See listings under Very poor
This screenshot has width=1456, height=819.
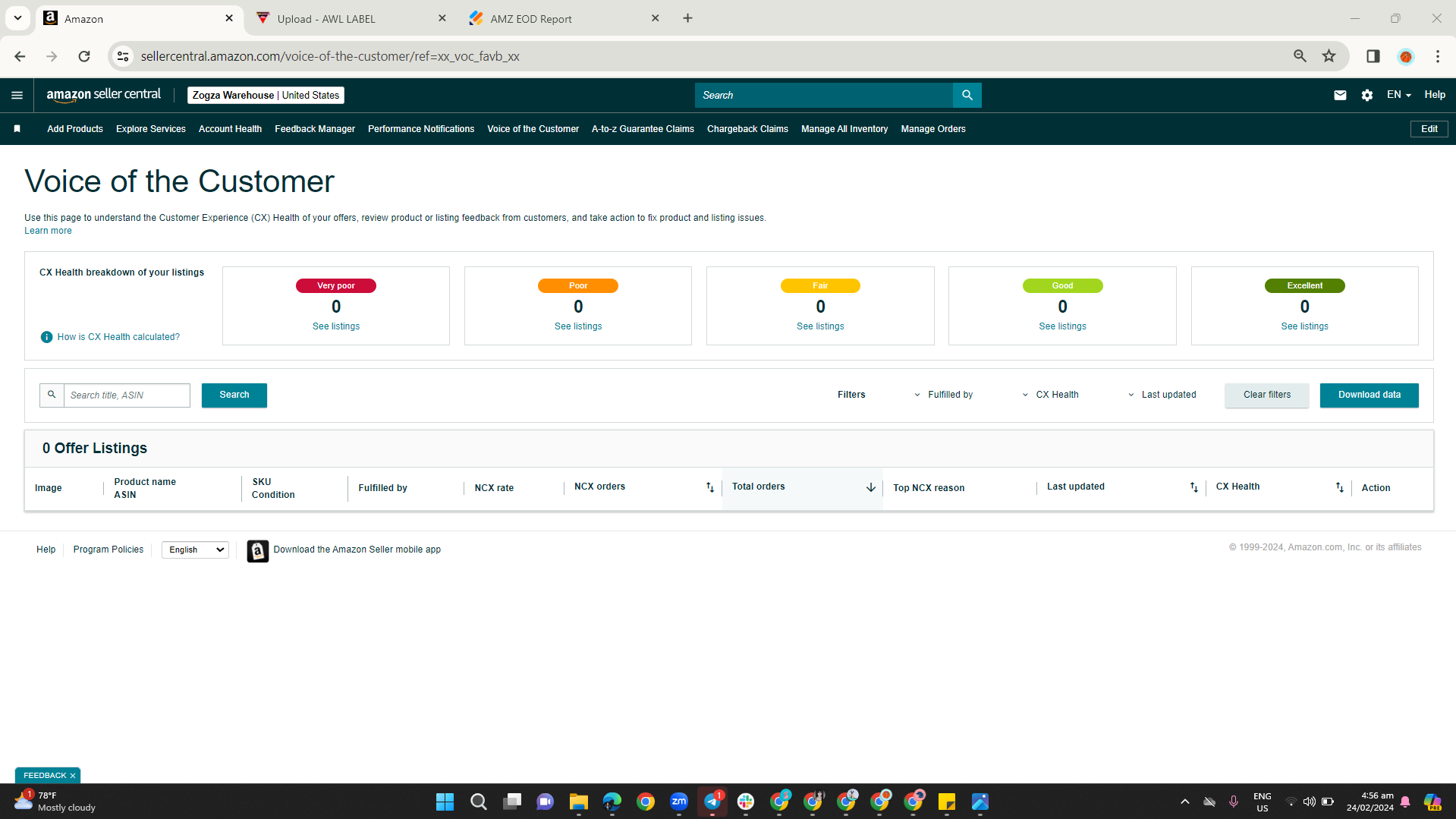(336, 326)
